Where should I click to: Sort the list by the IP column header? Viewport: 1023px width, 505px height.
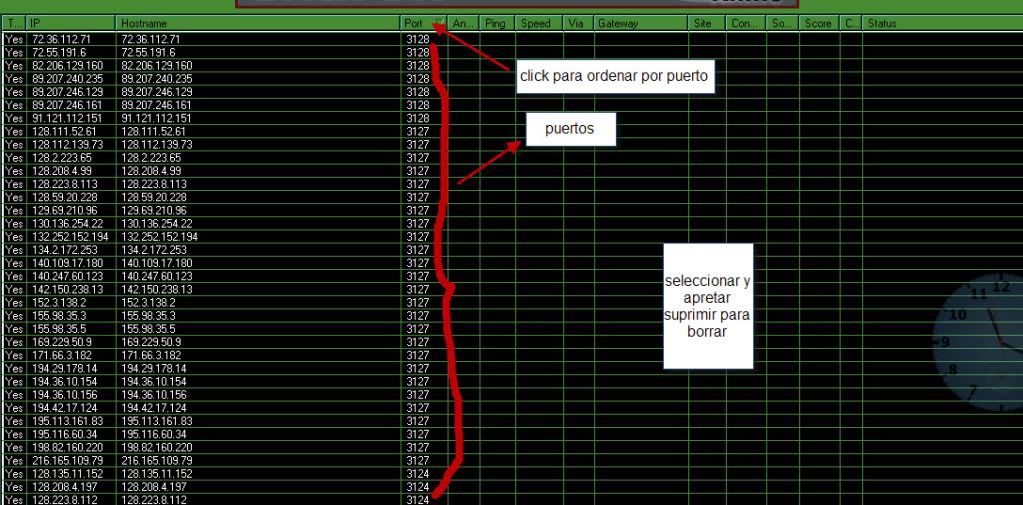71,23
